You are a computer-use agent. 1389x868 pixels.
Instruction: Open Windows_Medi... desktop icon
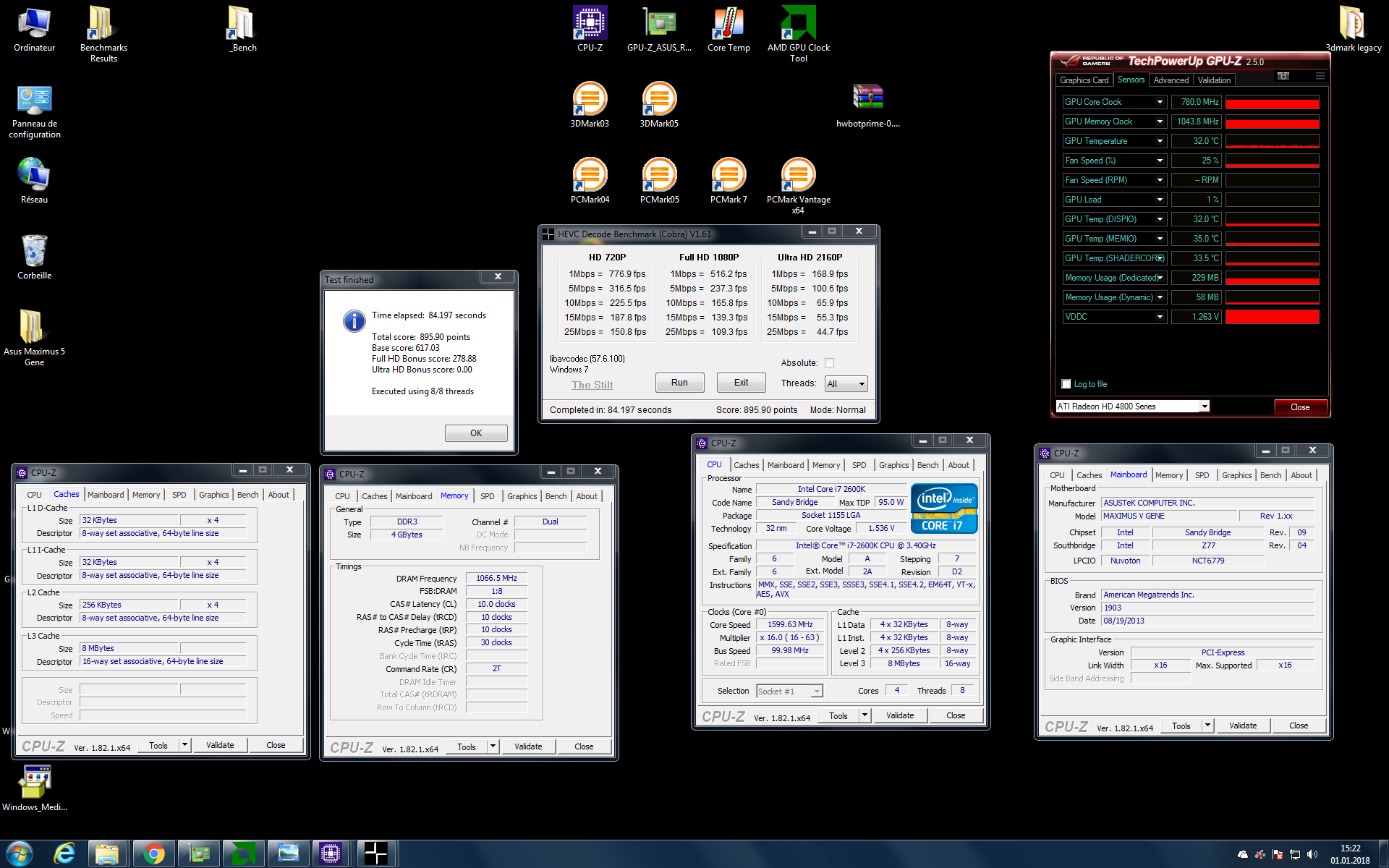pyautogui.click(x=34, y=789)
